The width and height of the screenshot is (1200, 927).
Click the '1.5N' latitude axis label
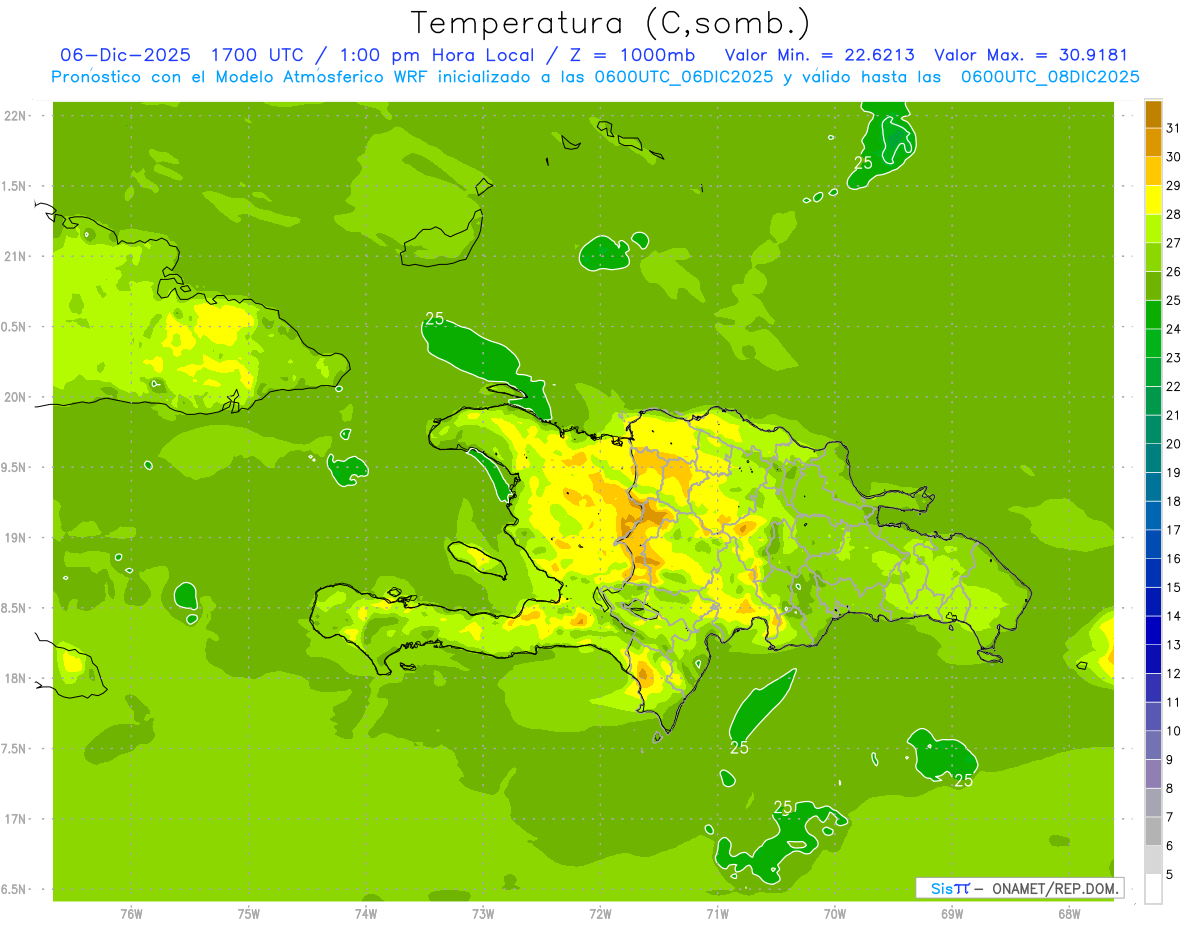pyautogui.click(x=16, y=187)
